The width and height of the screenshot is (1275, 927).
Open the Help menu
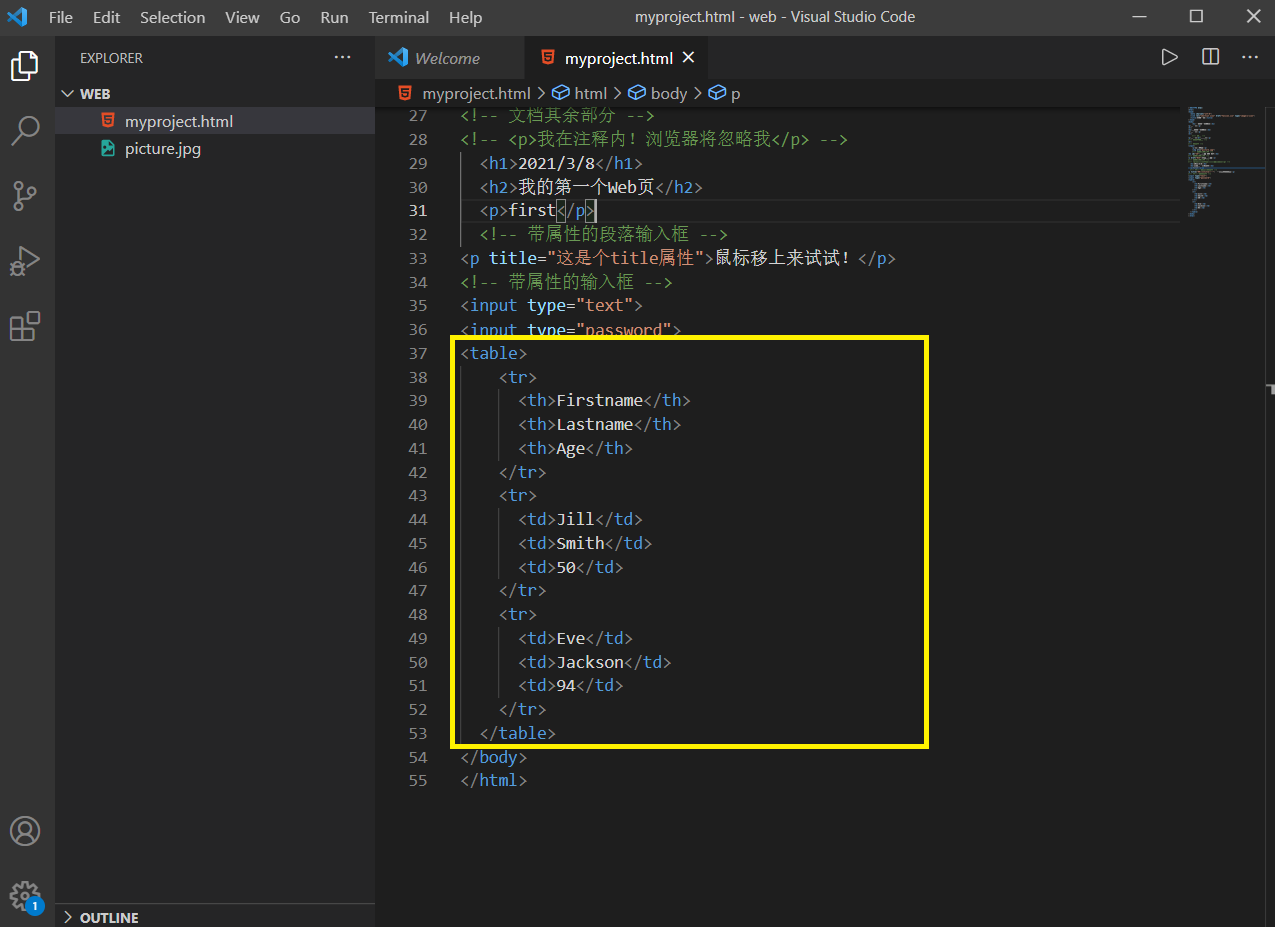pos(465,17)
